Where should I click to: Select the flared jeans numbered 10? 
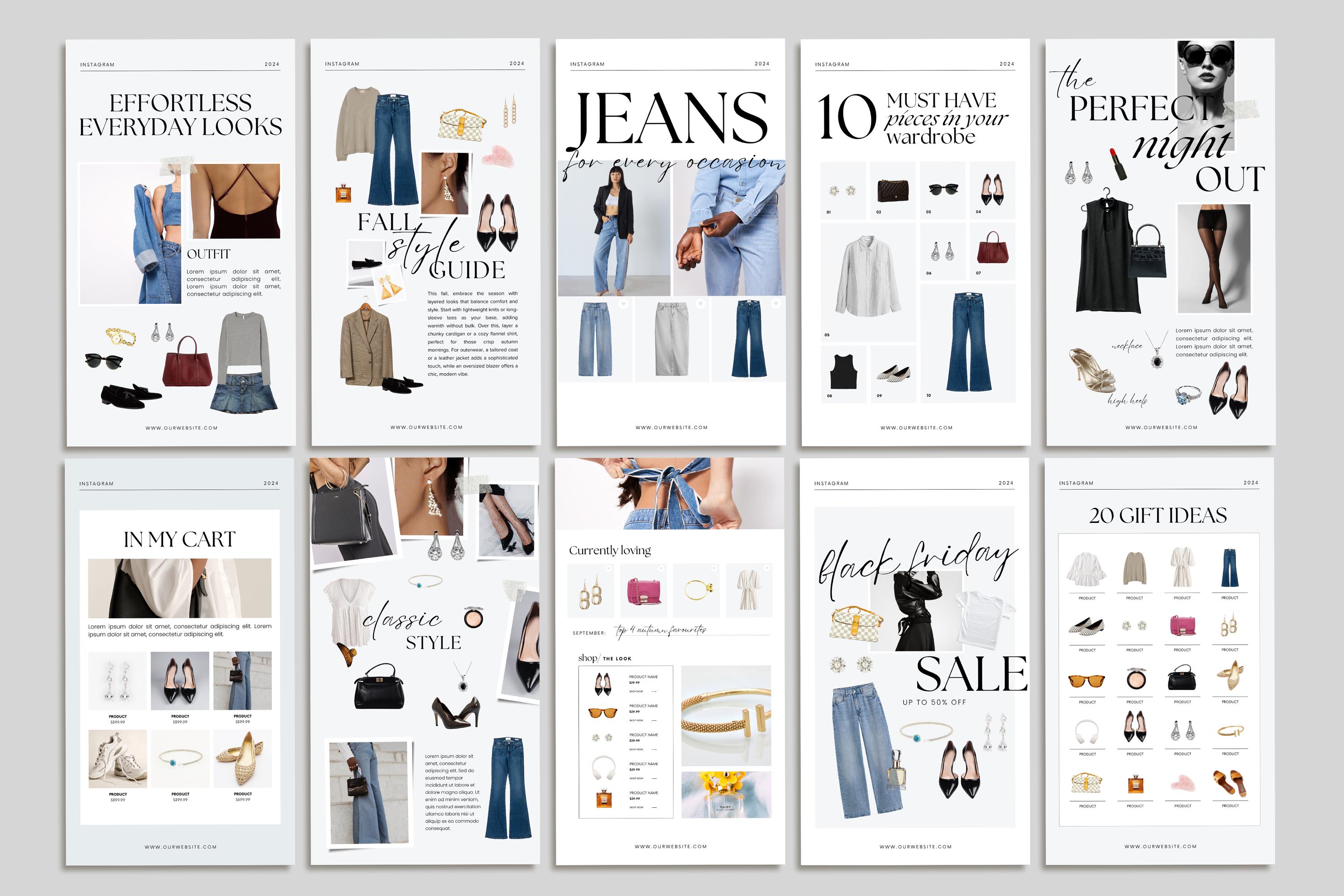tap(968, 342)
